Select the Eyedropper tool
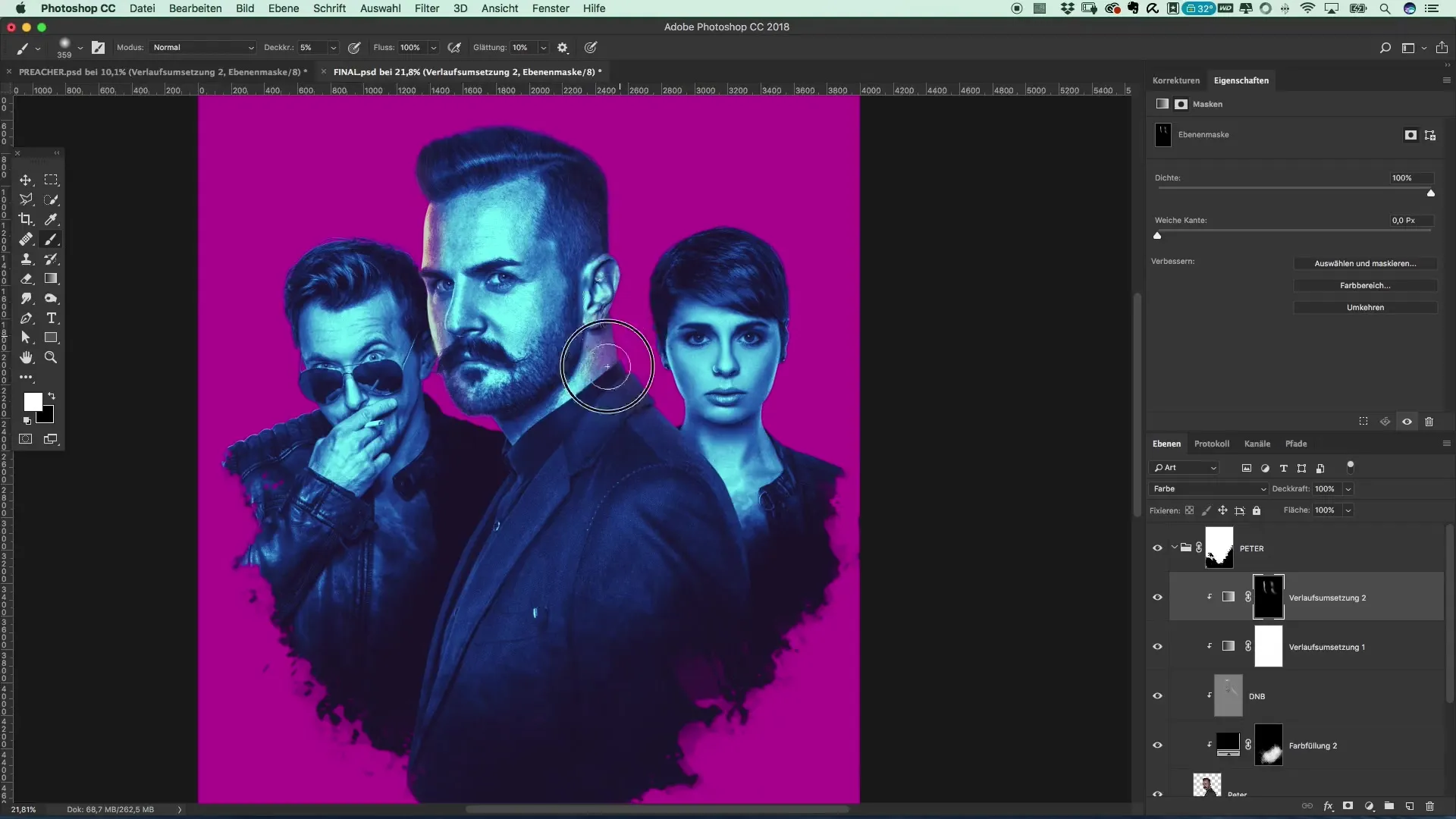1456x819 pixels. [51, 219]
